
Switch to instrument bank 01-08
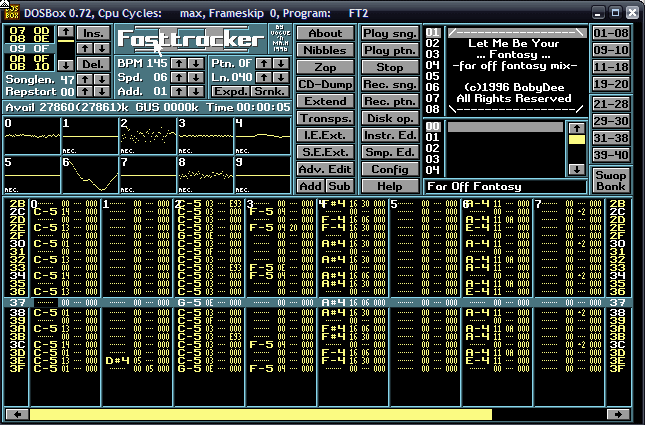611,33
